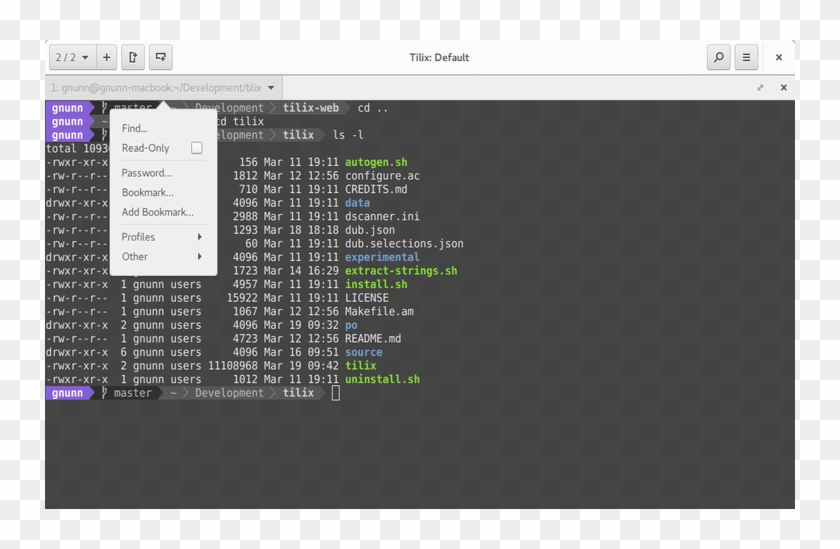Click the po directory name

tap(351, 325)
